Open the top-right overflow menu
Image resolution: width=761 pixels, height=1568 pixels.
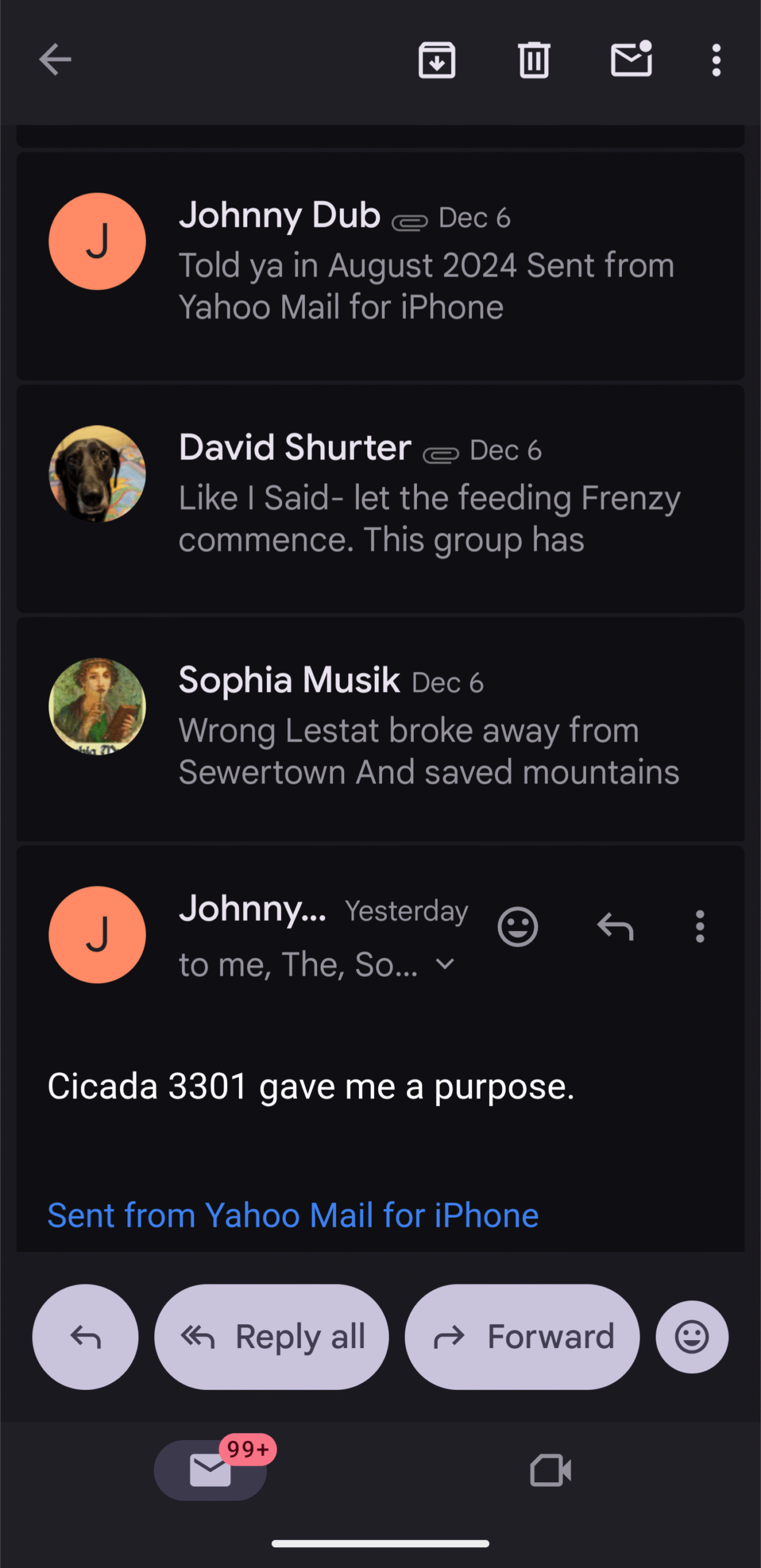[716, 60]
